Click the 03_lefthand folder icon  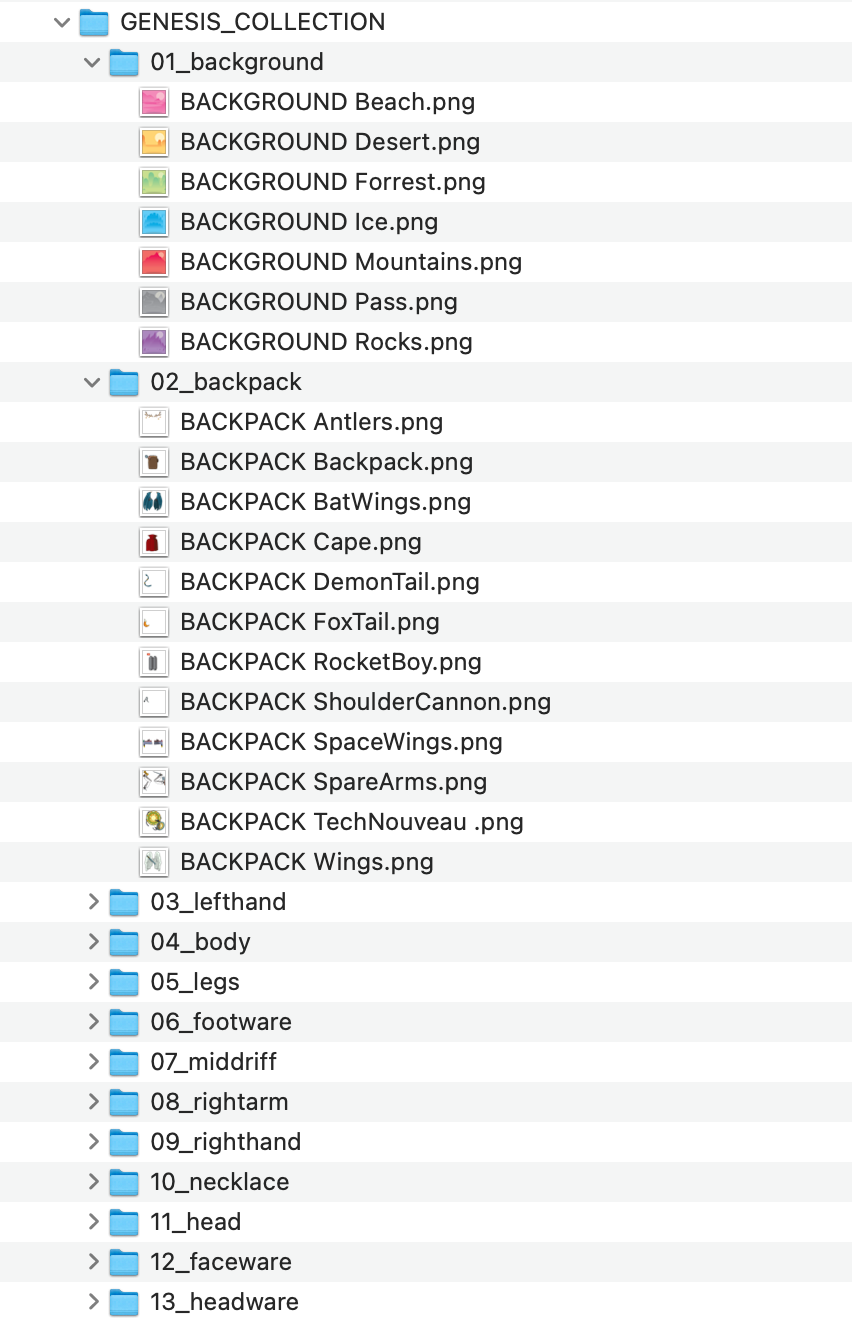[x=123, y=902]
